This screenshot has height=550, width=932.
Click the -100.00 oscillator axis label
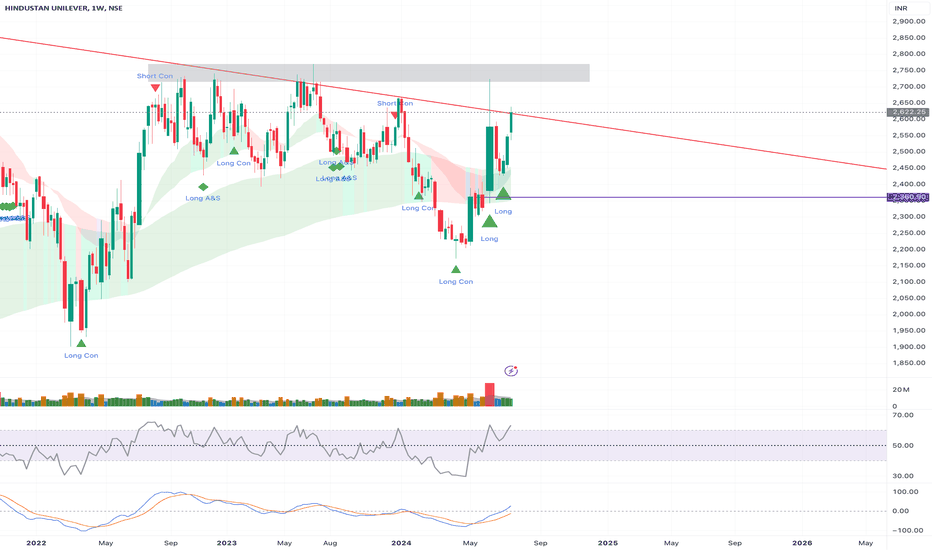click(907, 530)
